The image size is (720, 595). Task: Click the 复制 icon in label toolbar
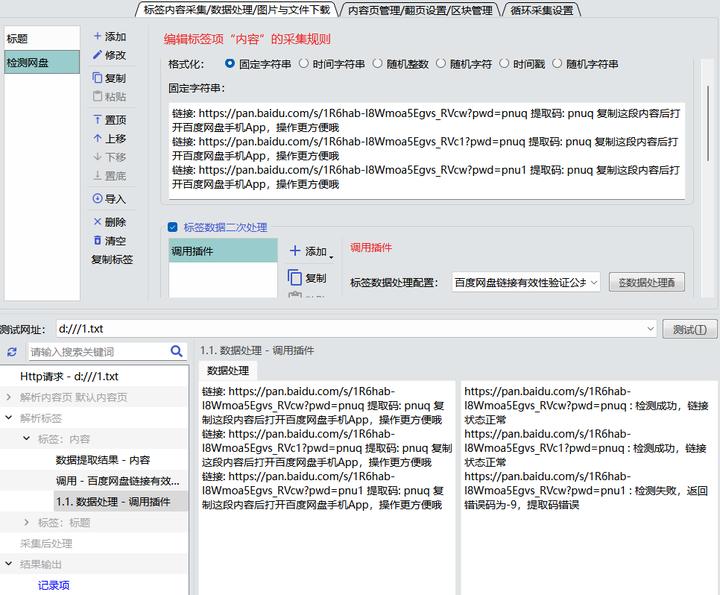tap(97, 78)
